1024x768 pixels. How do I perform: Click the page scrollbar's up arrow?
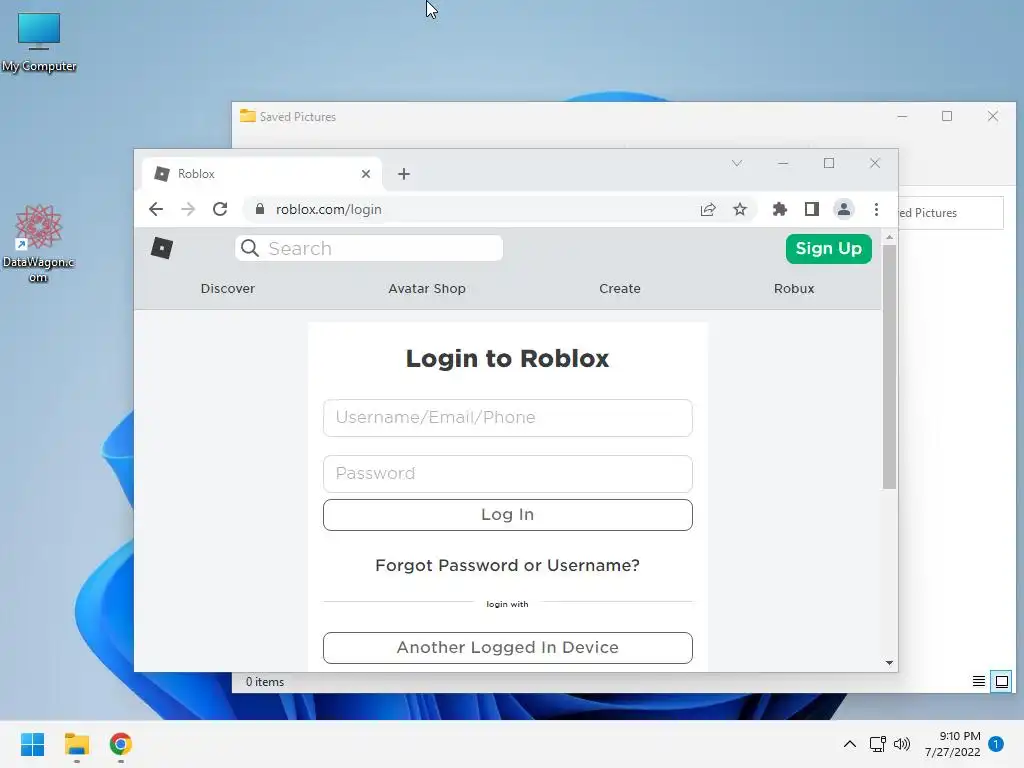(889, 237)
